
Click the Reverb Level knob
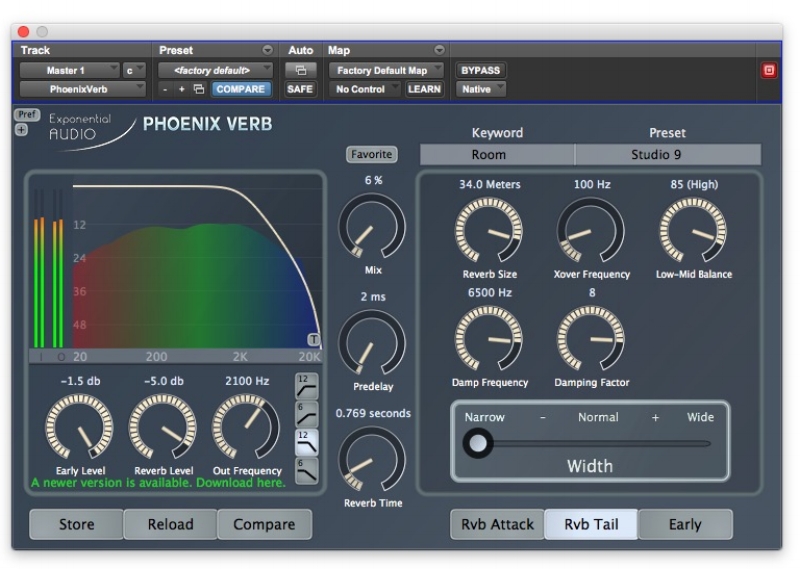pos(162,427)
